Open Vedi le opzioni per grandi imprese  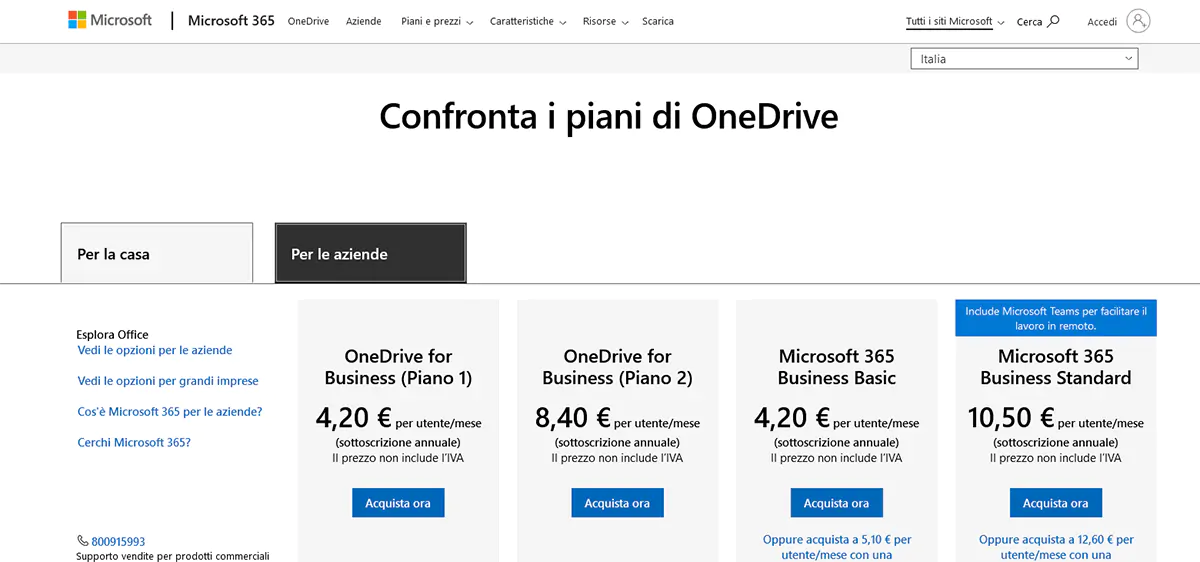click(168, 381)
